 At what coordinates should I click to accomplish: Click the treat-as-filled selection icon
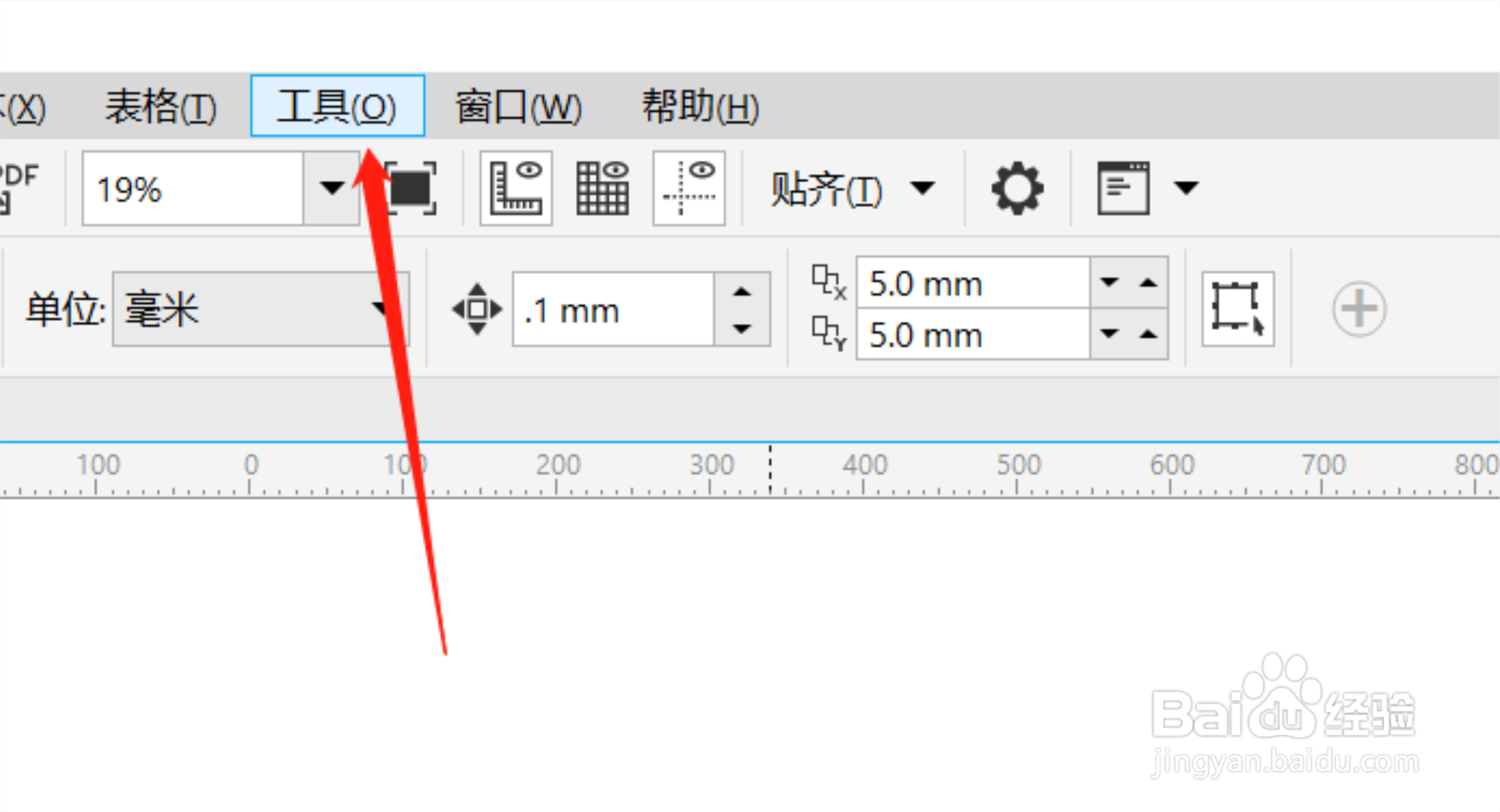pos(1237,309)
